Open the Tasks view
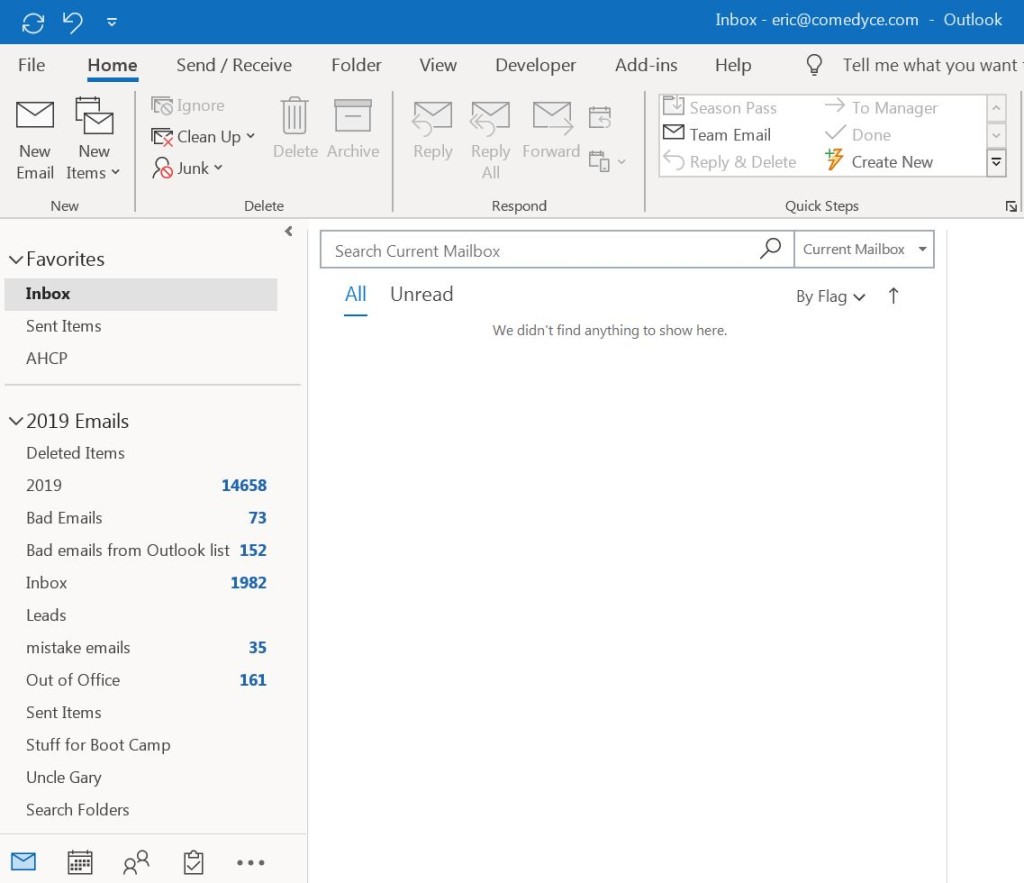 pos(193,861)
